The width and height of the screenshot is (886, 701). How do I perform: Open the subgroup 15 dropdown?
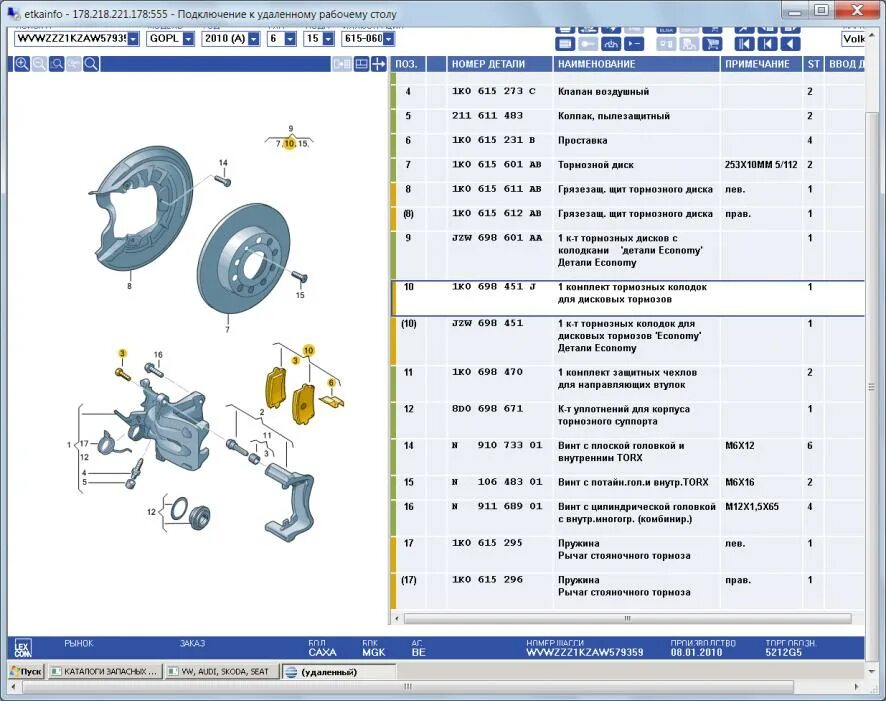pos(328,38)
